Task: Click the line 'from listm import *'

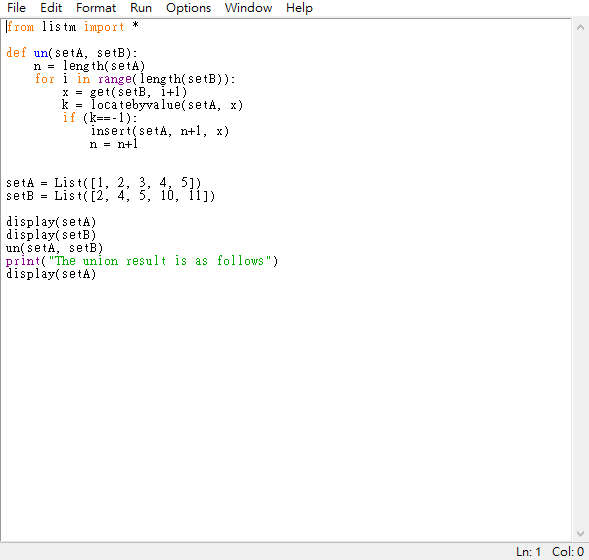Action: click(72, 27)
